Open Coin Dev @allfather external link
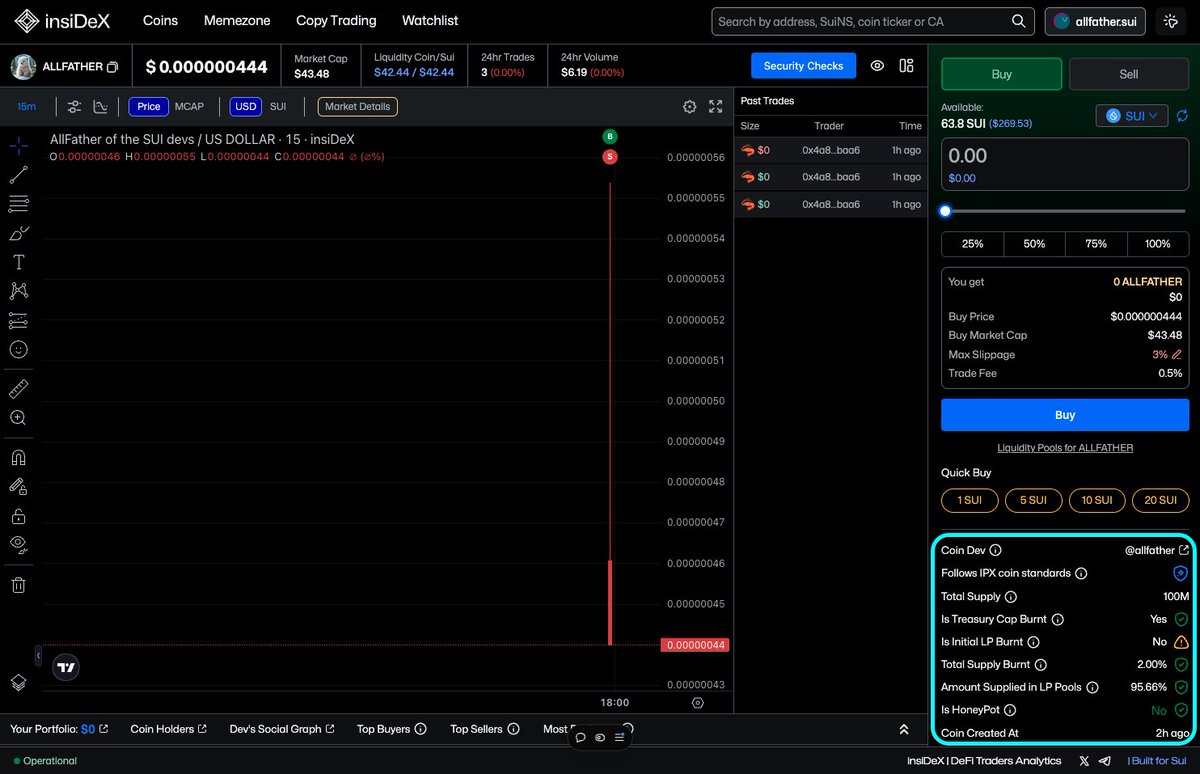Image resolution: width=1200 pixels, height=774 pixels. point(1184,550)
